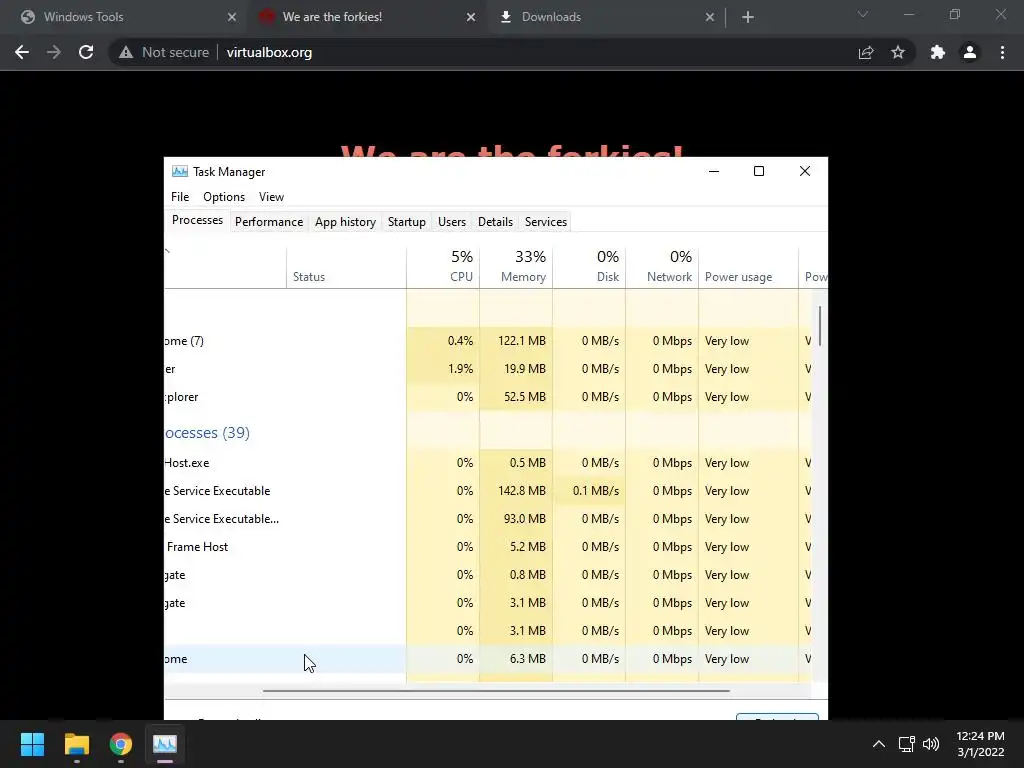Sort by the Status column header
1024x768 pixels.
tap(346, 268)
